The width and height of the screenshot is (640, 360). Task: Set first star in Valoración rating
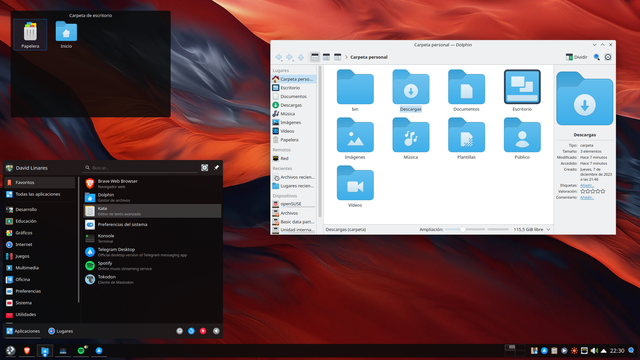tap(583, 191)
